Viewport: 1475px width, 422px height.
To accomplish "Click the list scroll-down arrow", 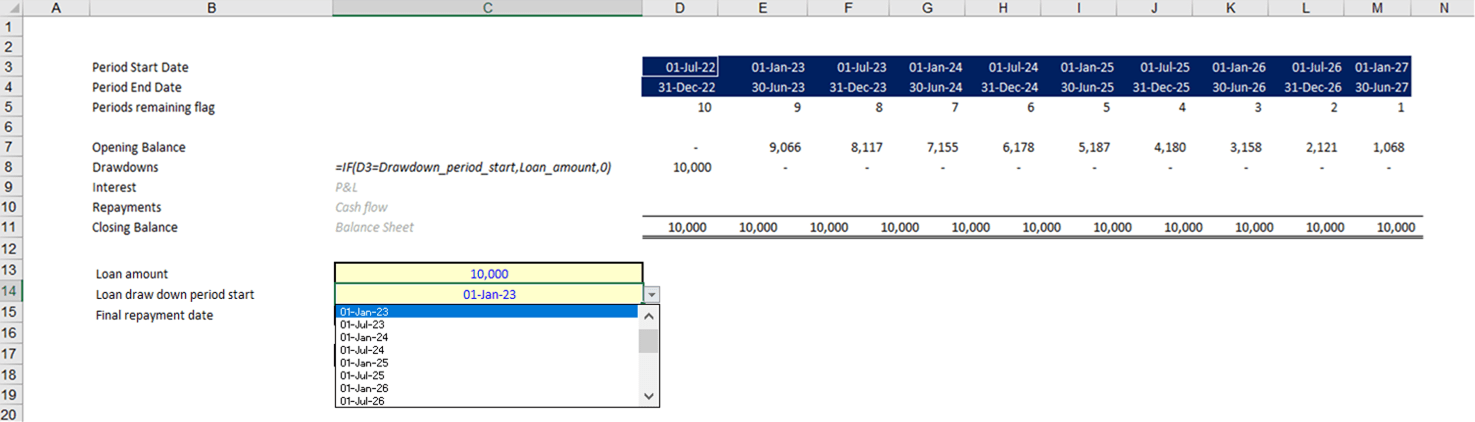I will coord(649,397).
